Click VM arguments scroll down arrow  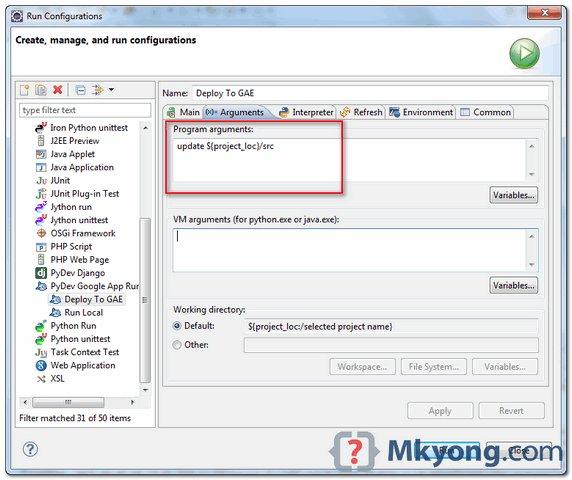[532, 264]
